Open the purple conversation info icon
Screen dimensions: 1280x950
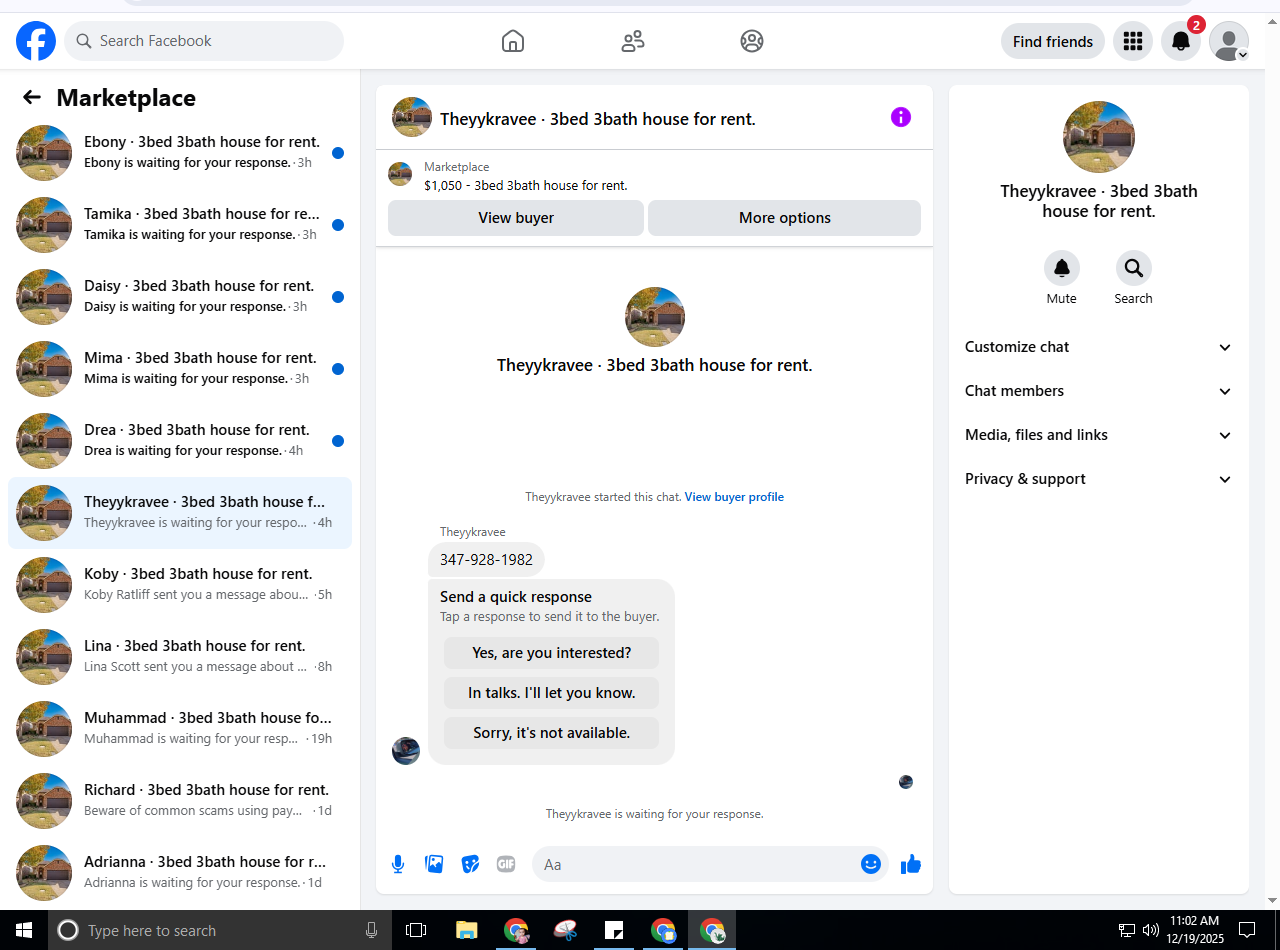click(901, 117)
